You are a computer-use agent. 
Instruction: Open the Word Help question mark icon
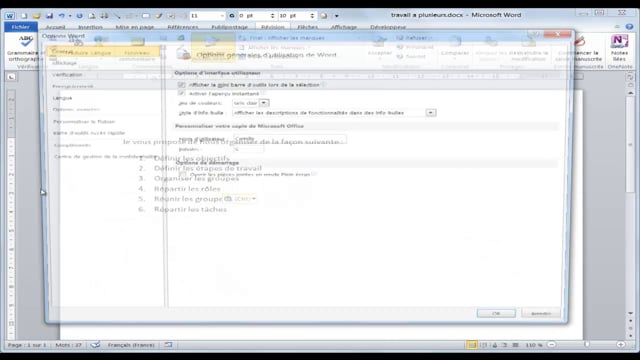(x=629, y=27)
